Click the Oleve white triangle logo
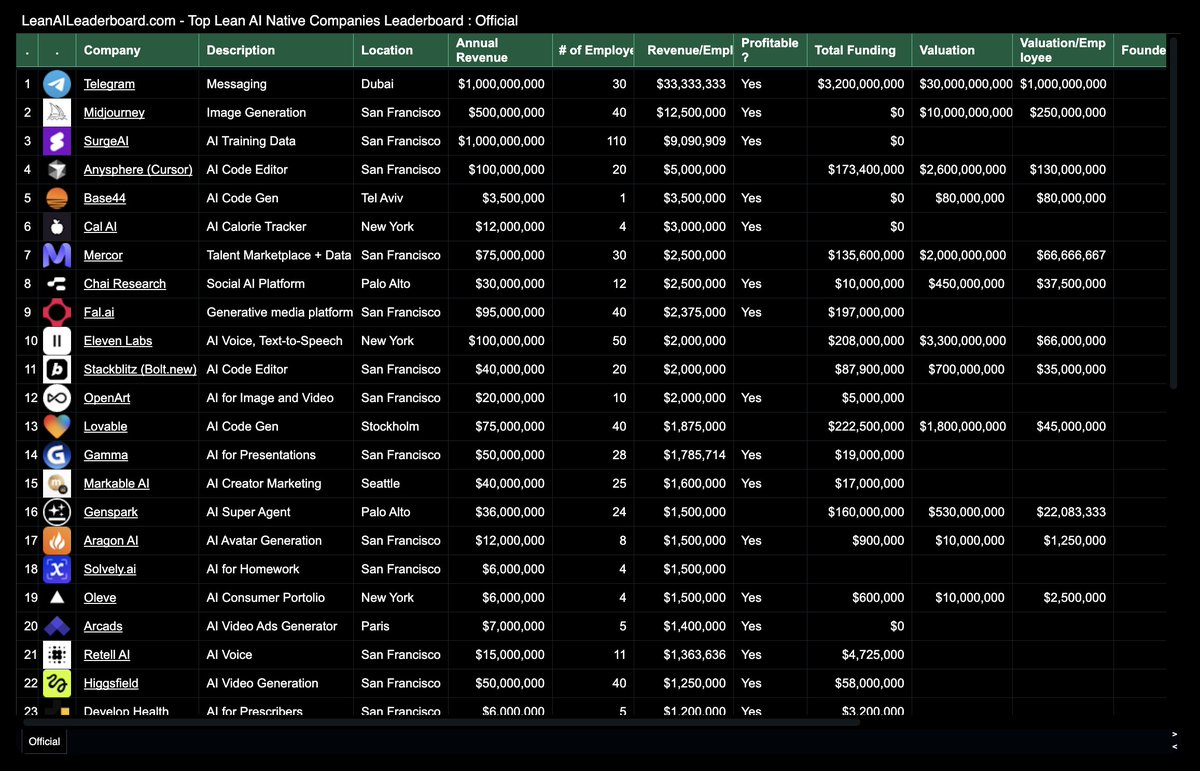Screen dimensions: 1200x771 [57, 597]
